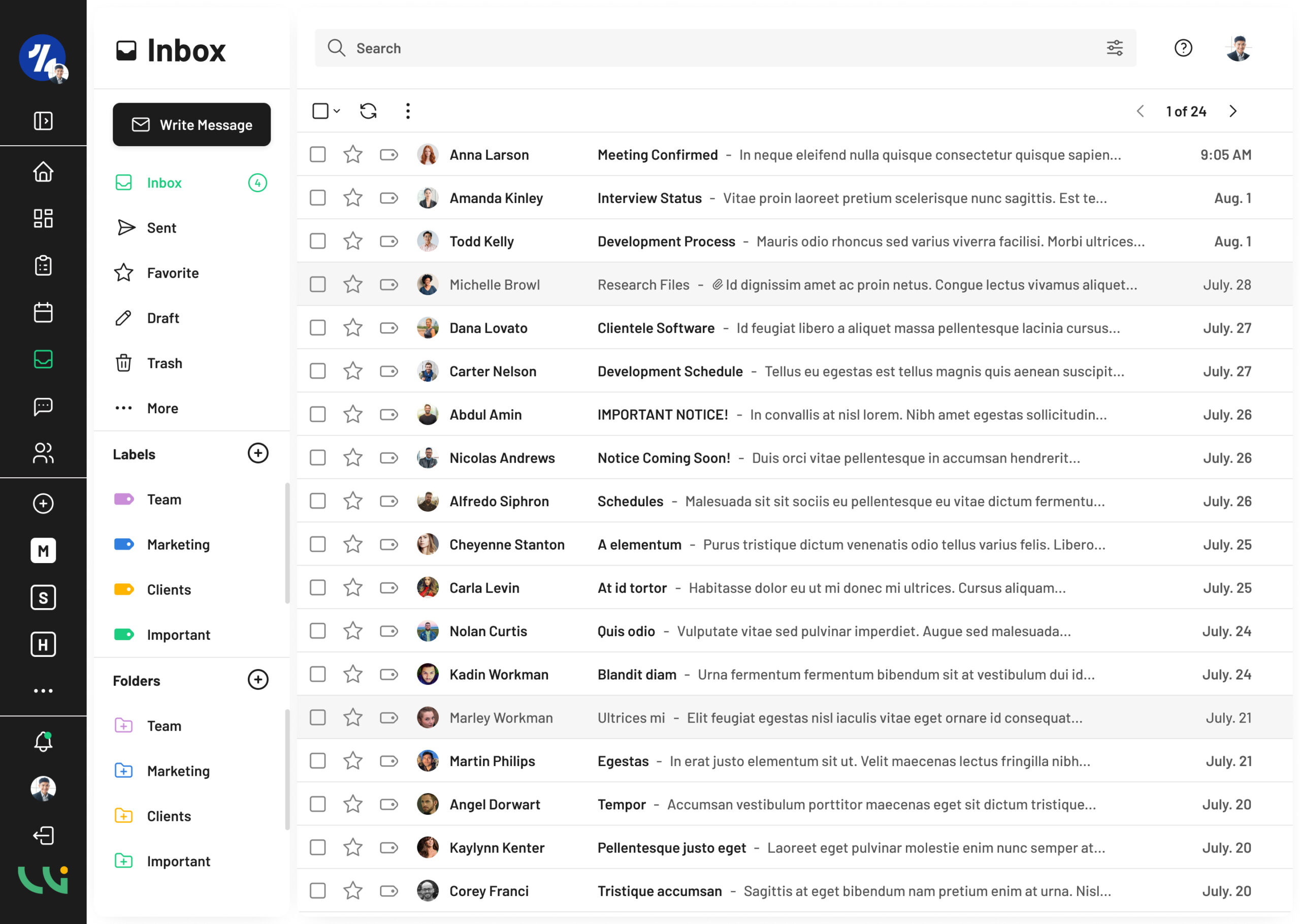Viewport: 1300px width, 924px height.
Task: Click the help question mark icon
Action: [x=1183, y=48]
